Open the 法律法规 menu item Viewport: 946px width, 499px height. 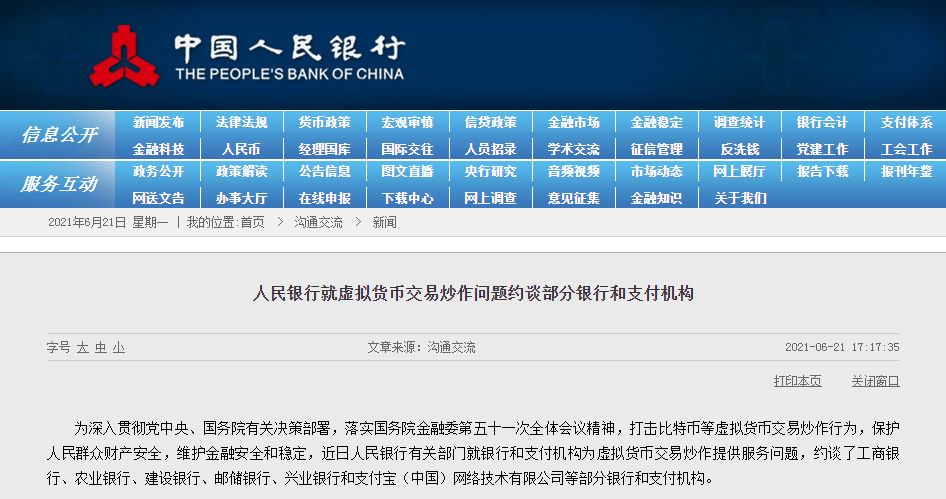point(241,122)
